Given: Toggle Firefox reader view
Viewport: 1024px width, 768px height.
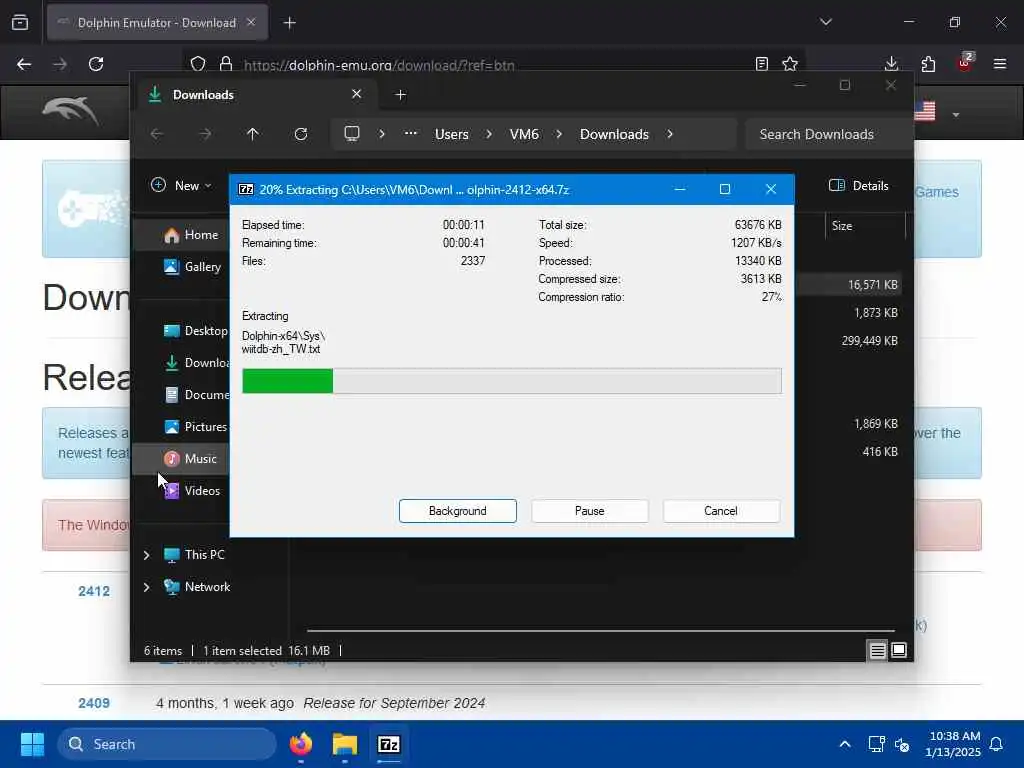Looking at the screenshot, I should point(761,64).
